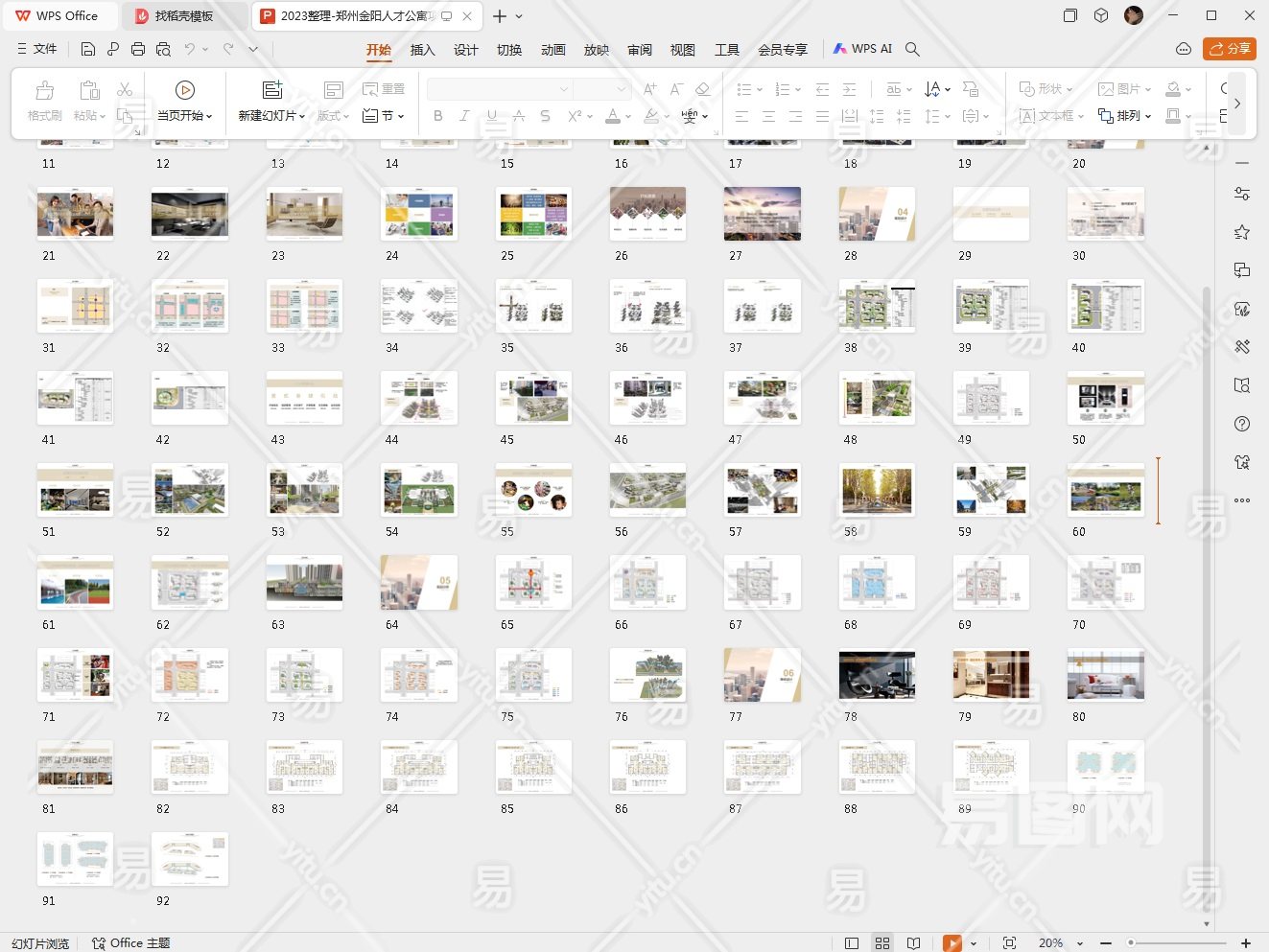Open the help question-mark icon in right sidebar
The width and height of the screenshot is (1269, 952).
coord(1242,424)
